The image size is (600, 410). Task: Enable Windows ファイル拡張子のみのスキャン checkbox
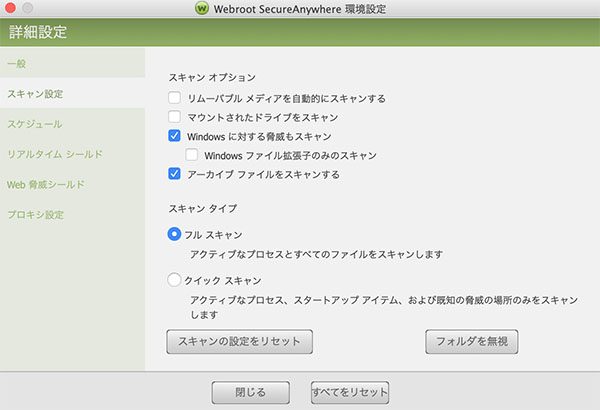click(192, 155)
